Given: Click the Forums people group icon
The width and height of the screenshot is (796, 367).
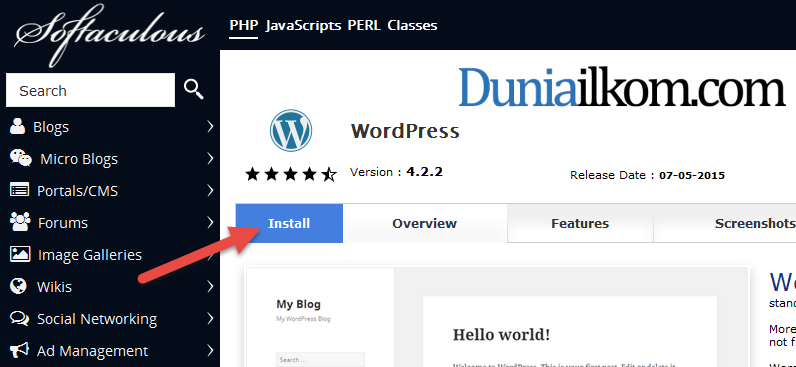Looking at the screenshot, I should tap(20, 222).
